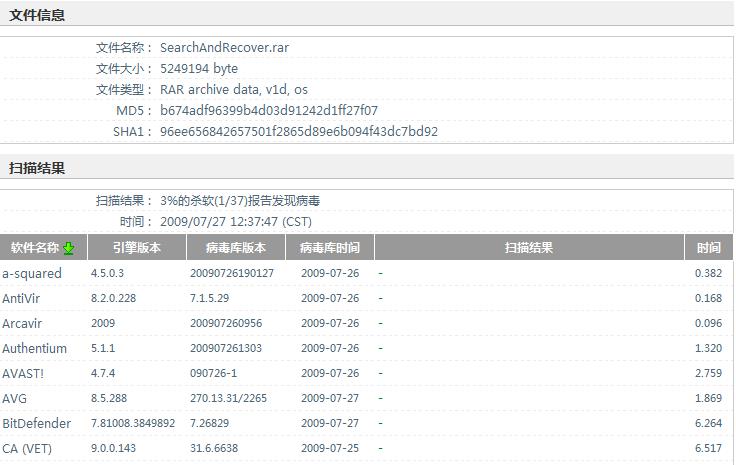Click the 扫描结果 section heading above summary
Image resolution: width=736 pixels, height=465 pixels.
tap(37, 168)
